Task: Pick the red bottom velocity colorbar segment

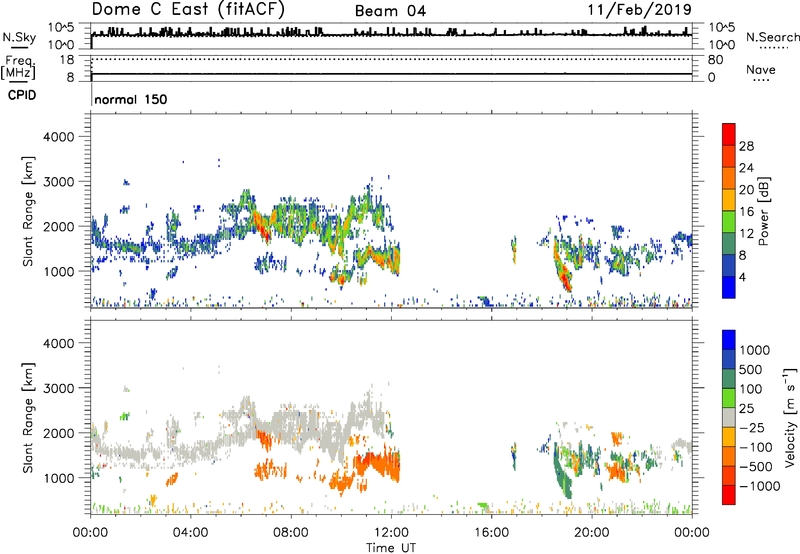Action: tap(729, 495)
